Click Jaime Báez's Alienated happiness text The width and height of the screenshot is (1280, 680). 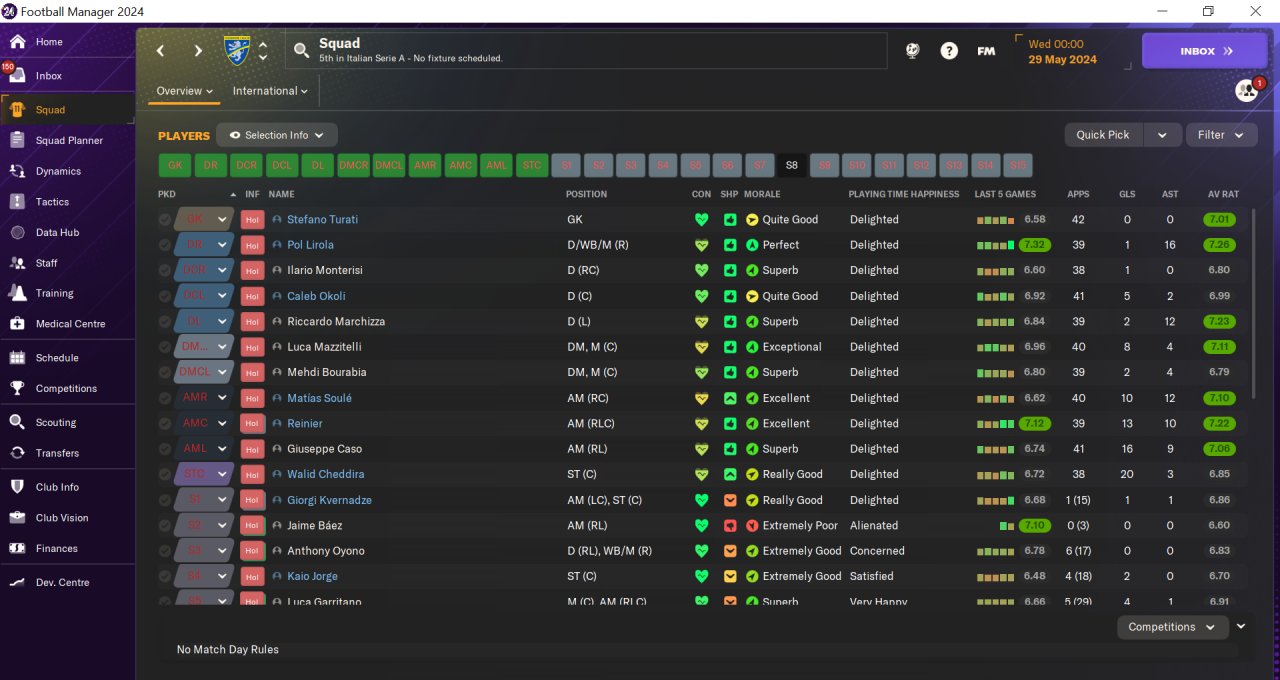pos(874,525)
